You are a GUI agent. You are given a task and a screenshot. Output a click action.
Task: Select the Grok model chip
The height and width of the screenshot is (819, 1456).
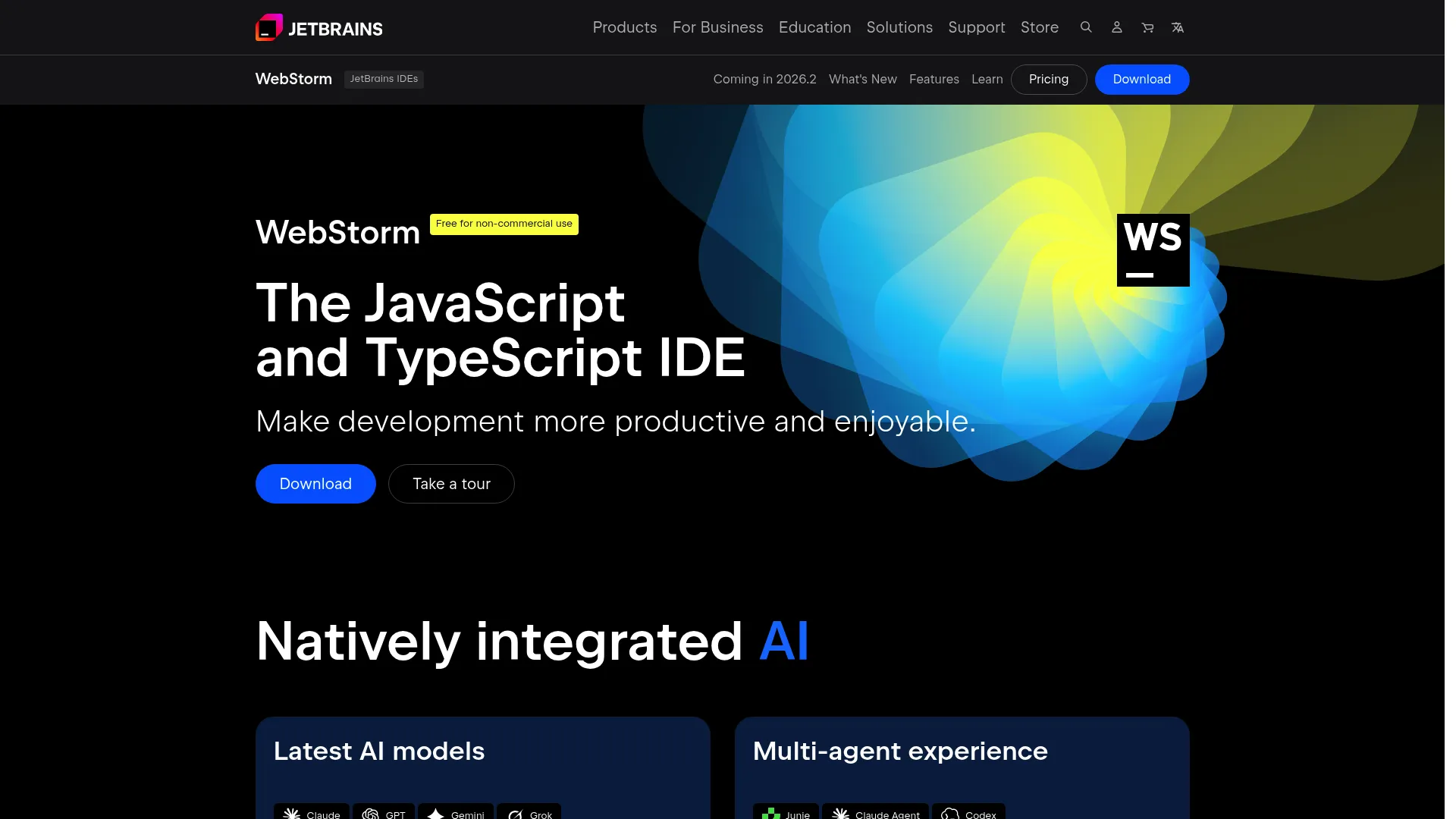[x=529, y=812]
